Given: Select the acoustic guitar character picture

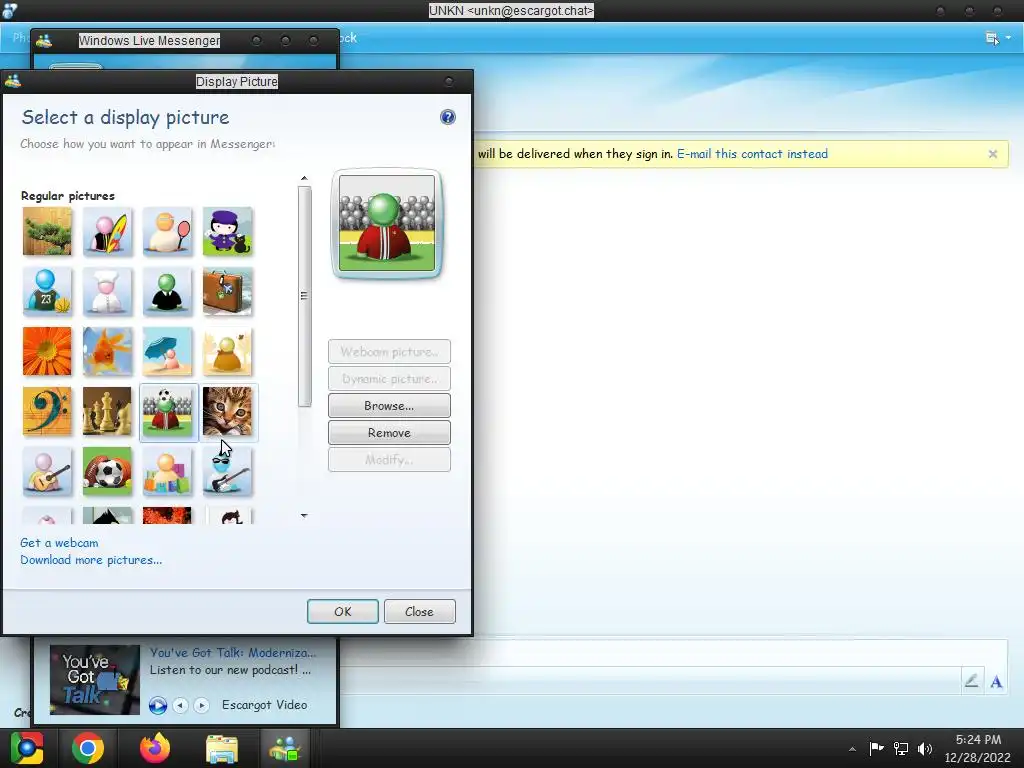Looking at the screenshot, I should pos(47,472).
